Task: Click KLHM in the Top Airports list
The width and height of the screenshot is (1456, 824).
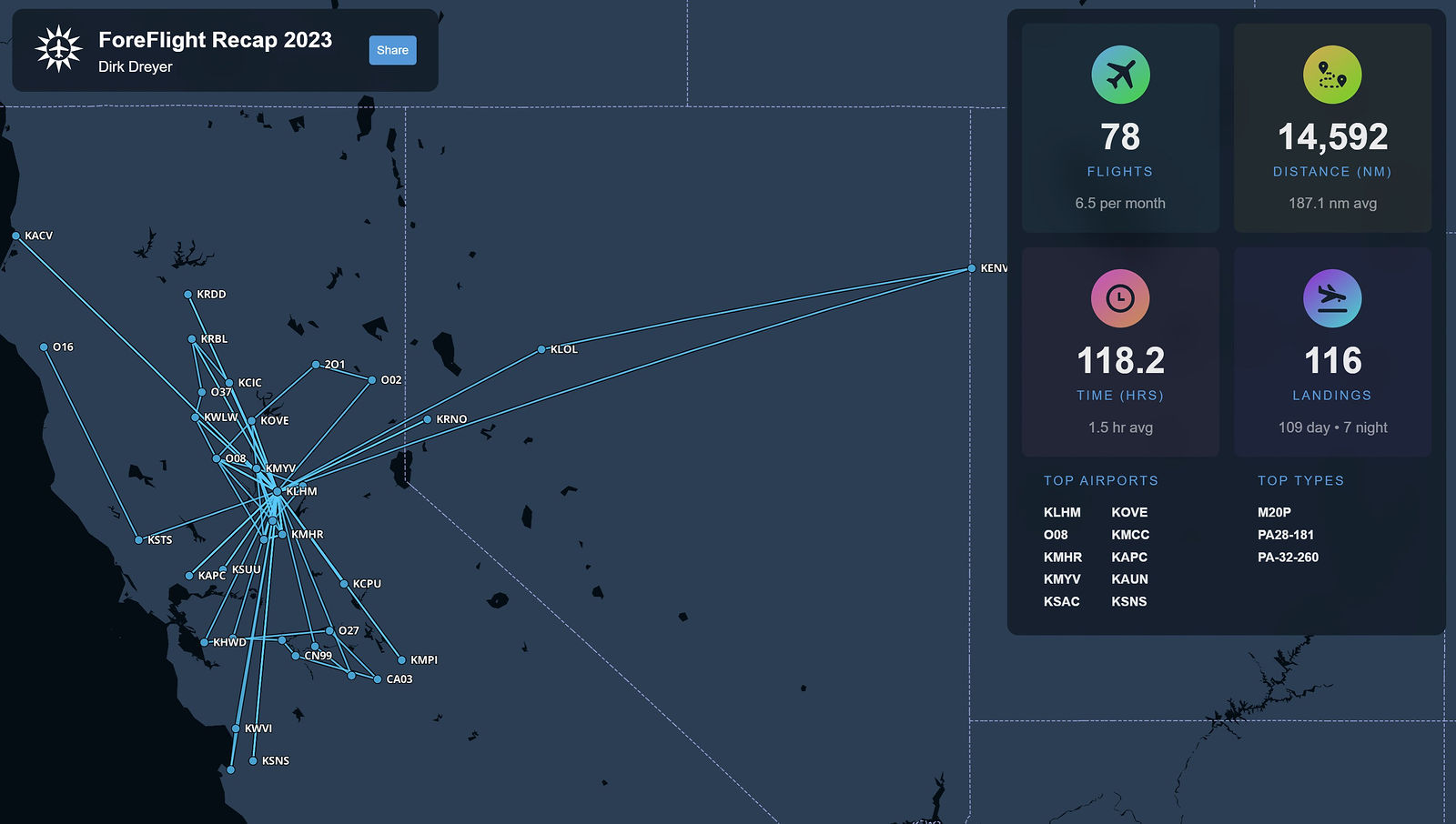Action: click(x=1062, y=513)
